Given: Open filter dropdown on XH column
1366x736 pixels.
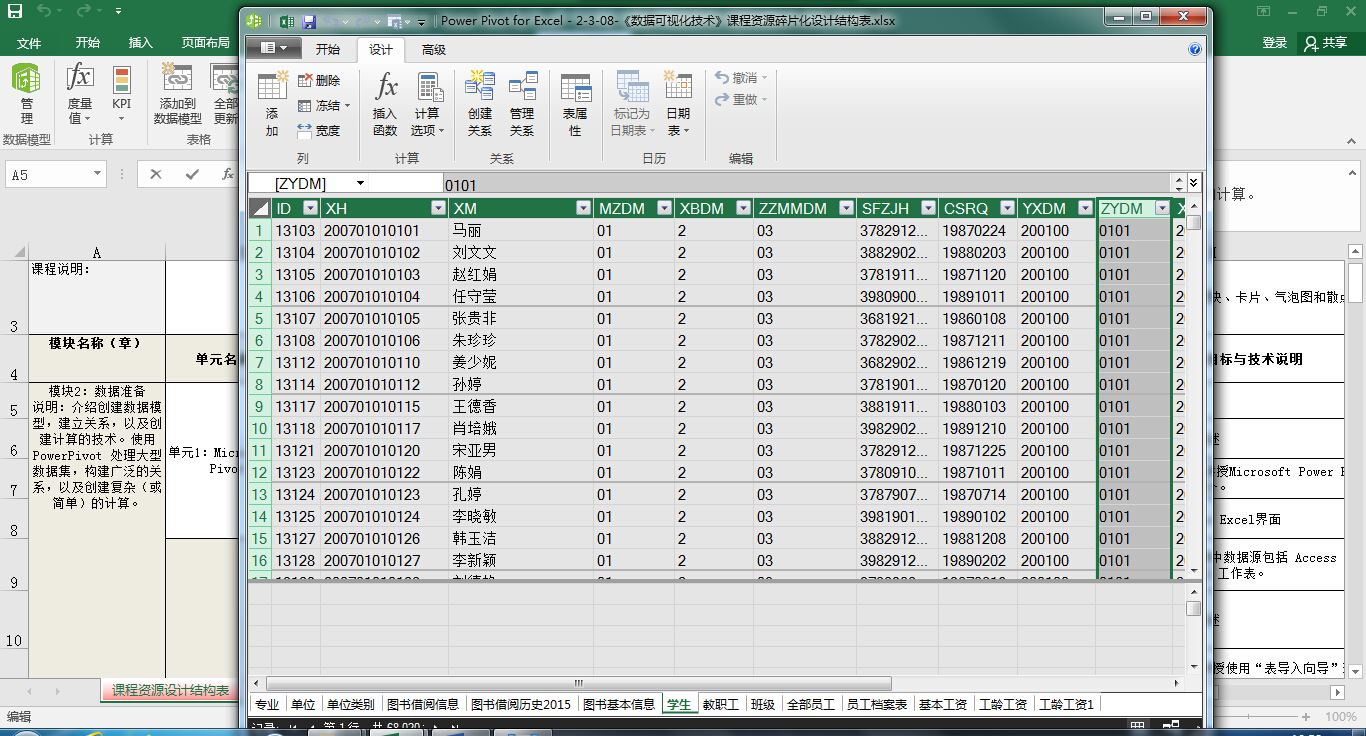Looking at the screenshot, I should pyautogui.click(x=438, y=208).
